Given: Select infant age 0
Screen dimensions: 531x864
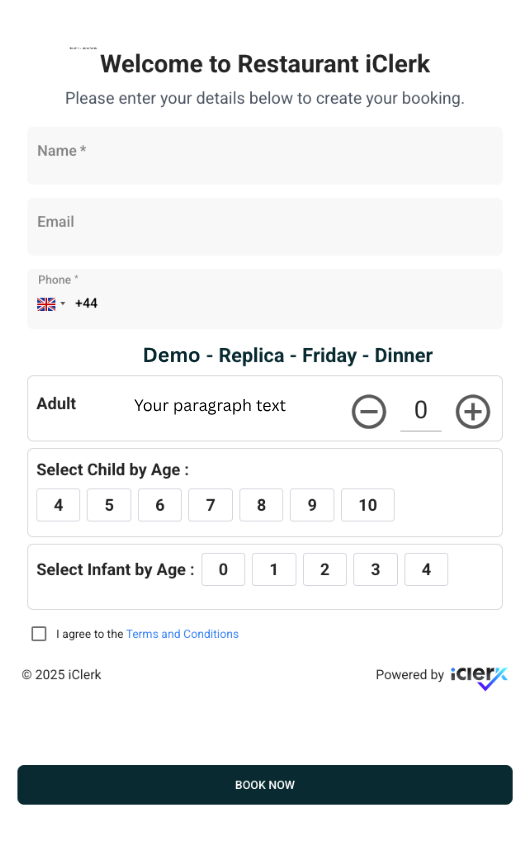Looking at the screenshot, I should click(x=223, y=569).
